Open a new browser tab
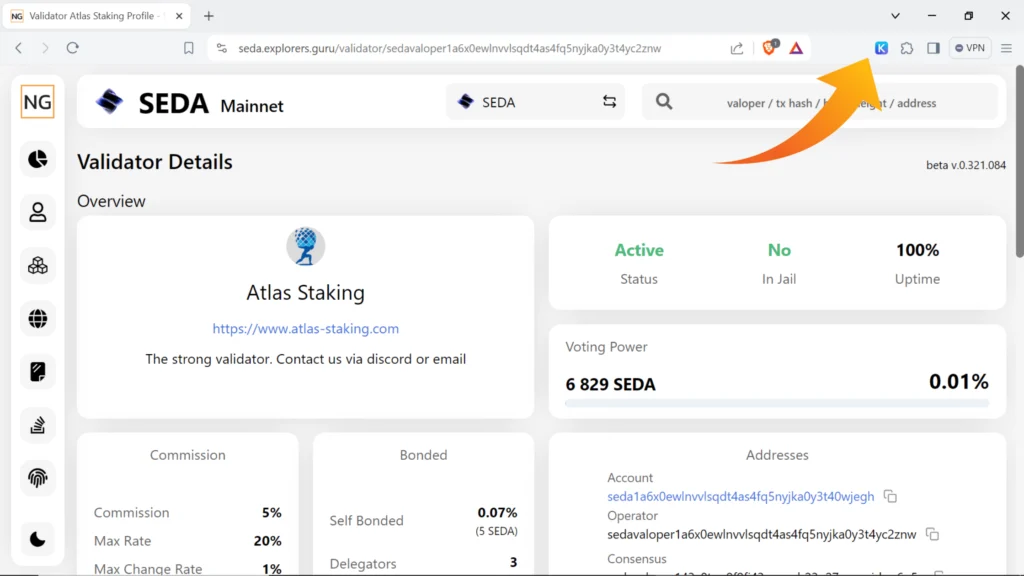 point(209,16)
